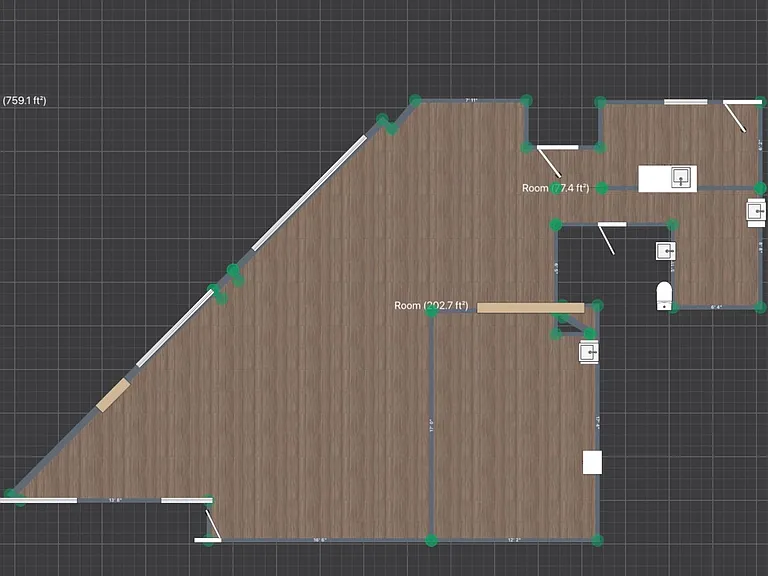768x576 pixels.
Task: Select the 13' 6" wall dimension label
Action: pos(115,500)
